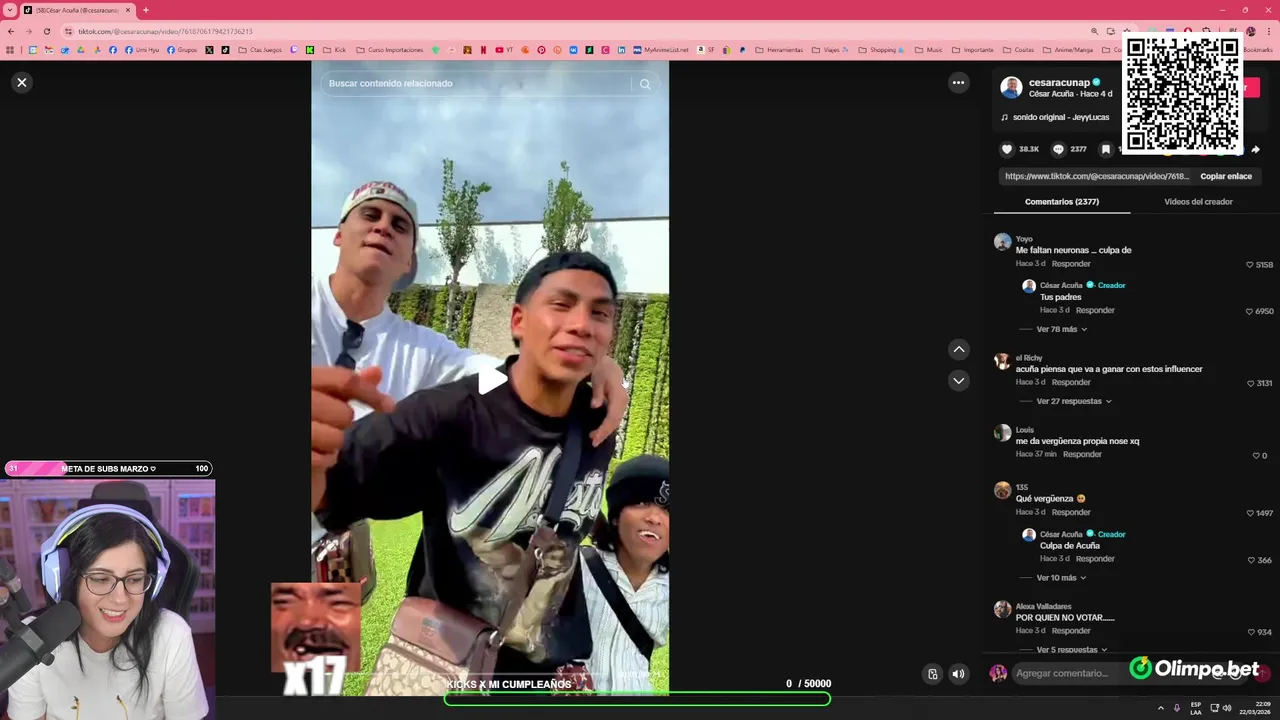Screen dimensions: 1280x720
Task: Open 'sonido original - JeyyLucas' sound link
Action: coord(1061,117)
